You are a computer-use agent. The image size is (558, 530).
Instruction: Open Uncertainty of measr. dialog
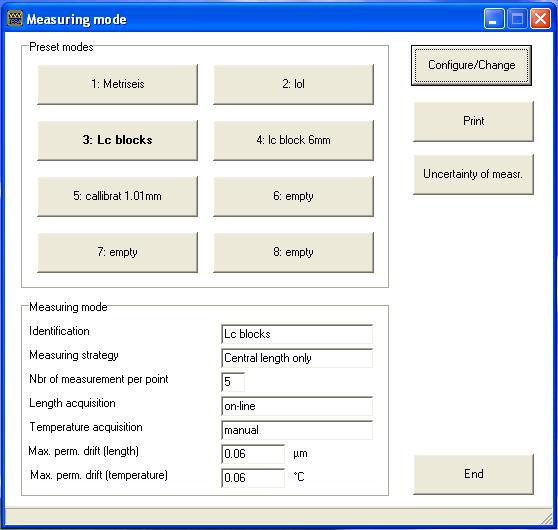(474, 174)
